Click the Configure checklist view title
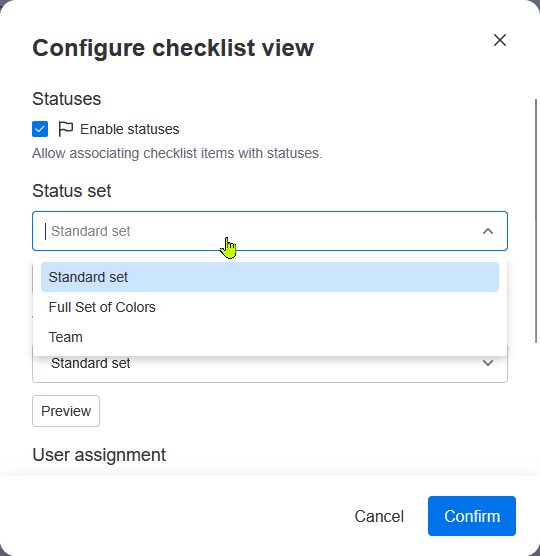Screen dimensions: 540x556 pyautogui.click(x=173, y=48)
